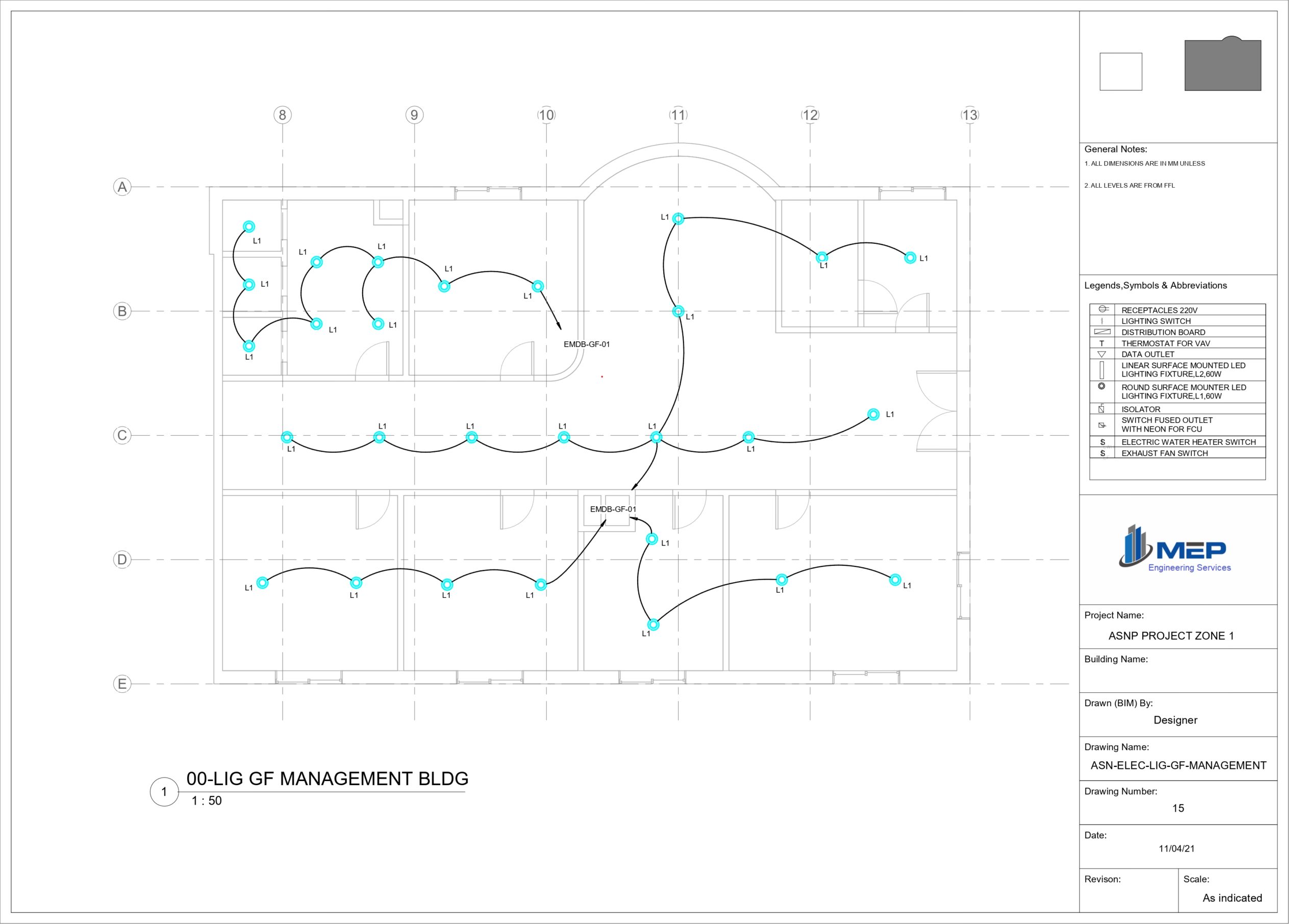Click the distribution board symbol in legend
Viewport: 1306px width, 924px height.
pyautogui.click(x=1102, y=332)
